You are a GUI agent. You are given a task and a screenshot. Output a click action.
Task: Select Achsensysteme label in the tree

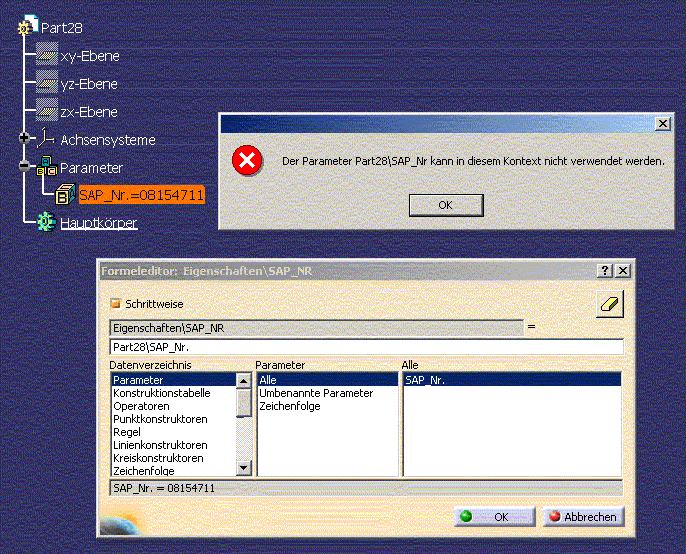click(x=108, y=140)
